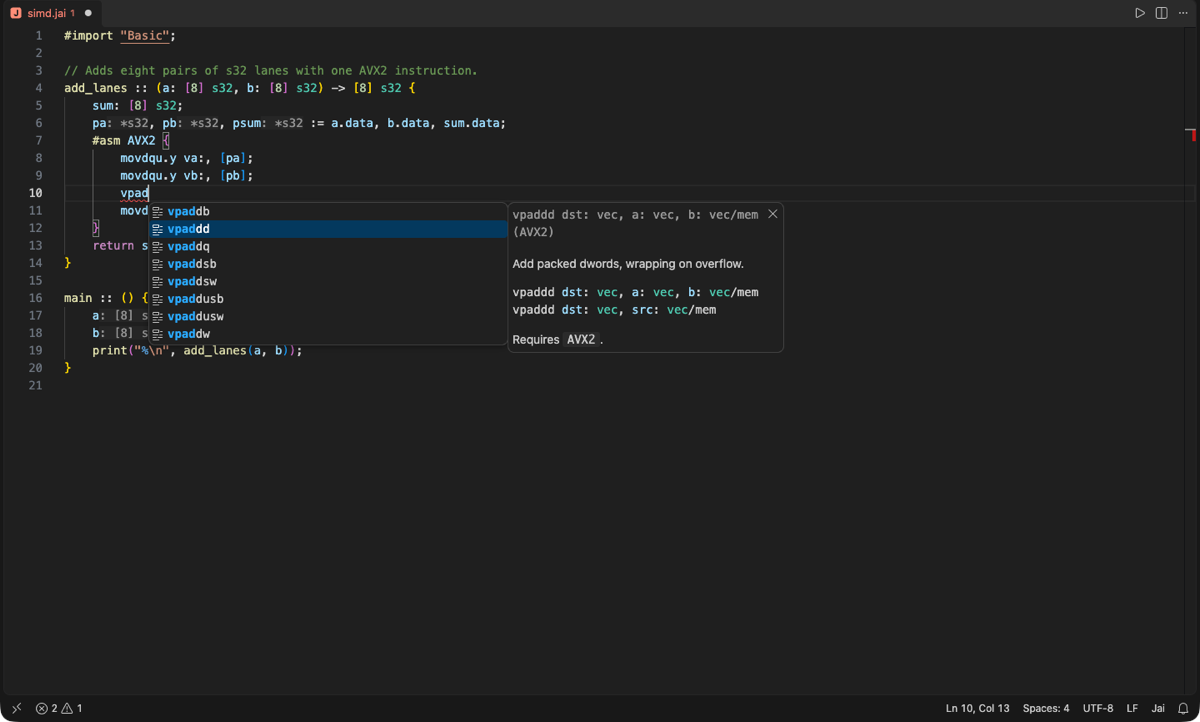The height and width of the screenshot is (722, 1200).
Task: Click line number 4 in gutter
Action: pos(39,88)
